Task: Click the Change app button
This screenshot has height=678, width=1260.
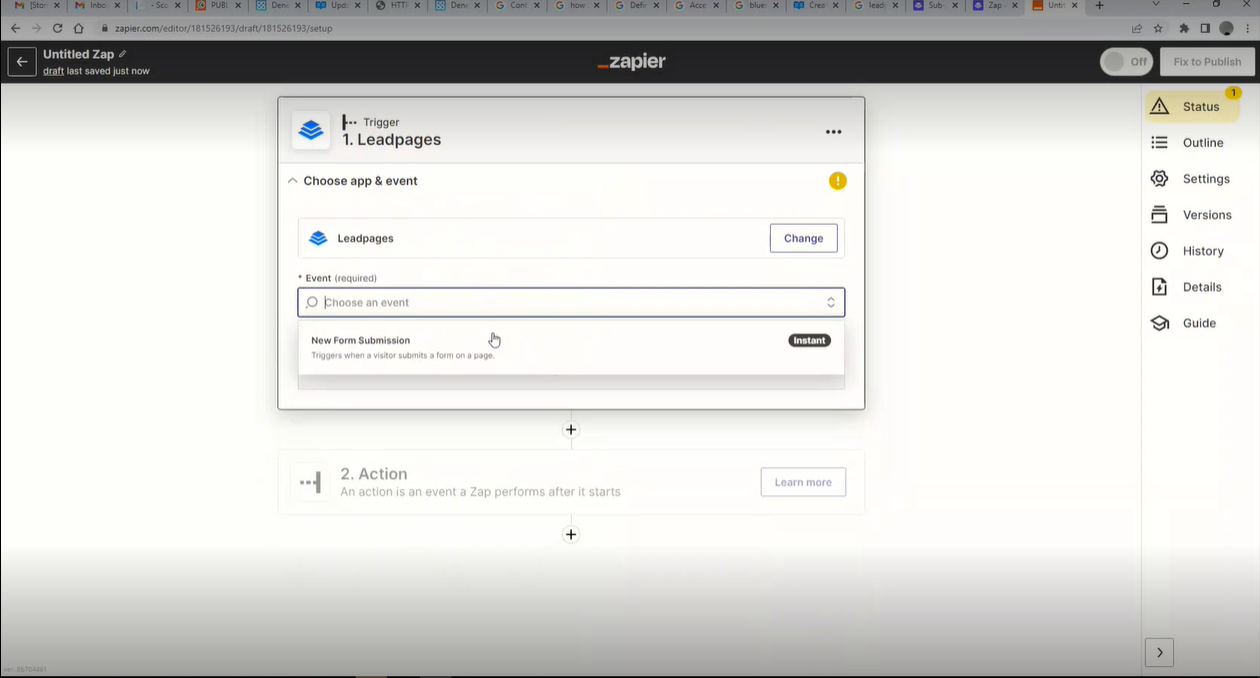Action: (x=803, y=238)
